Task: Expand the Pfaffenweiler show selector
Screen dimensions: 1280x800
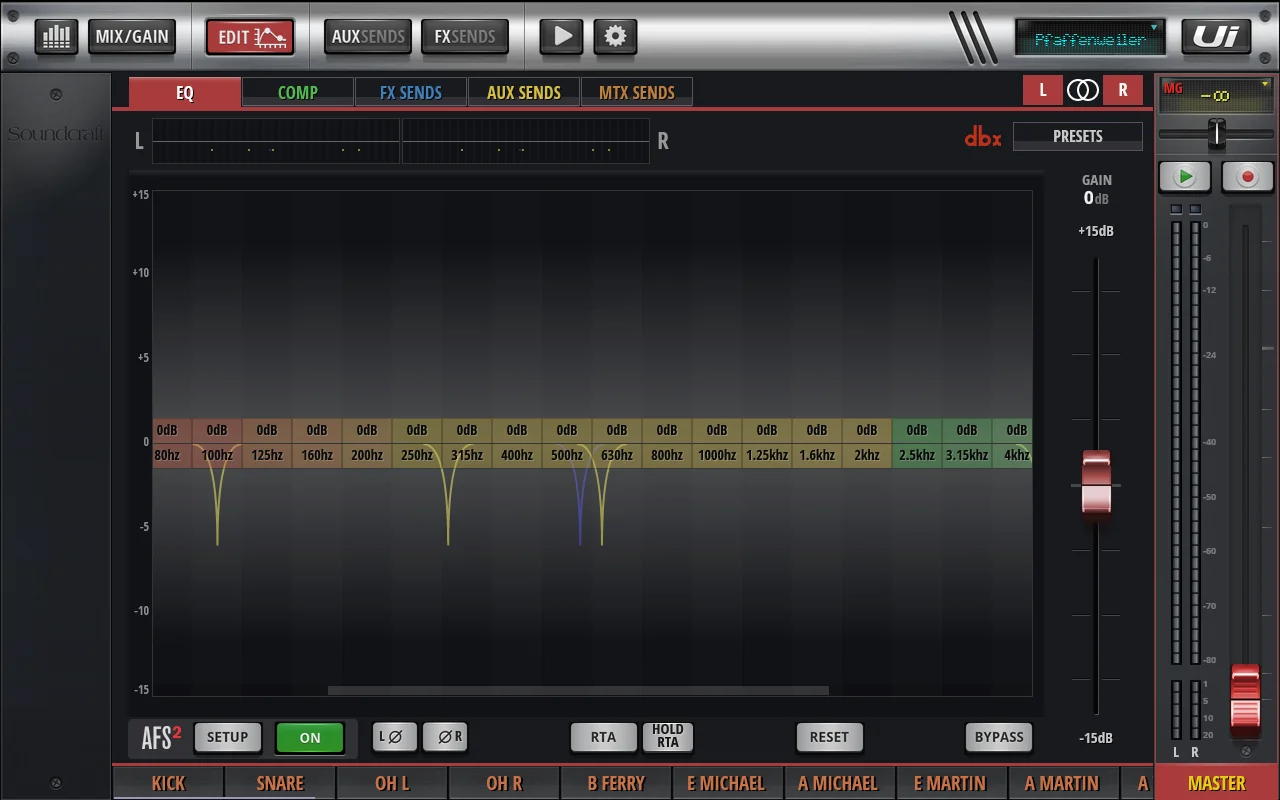Action: point(1090,38)
